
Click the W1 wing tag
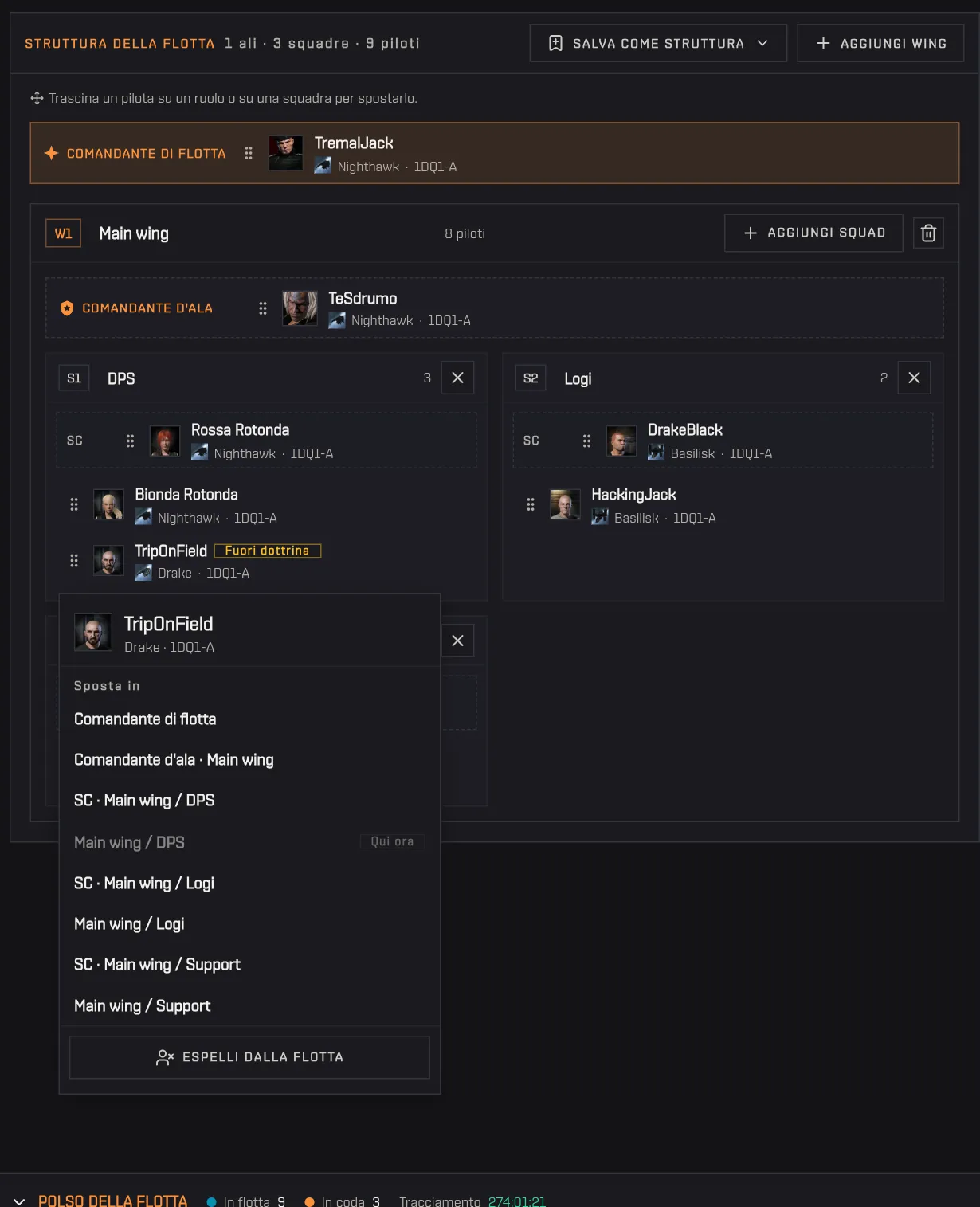63,233
